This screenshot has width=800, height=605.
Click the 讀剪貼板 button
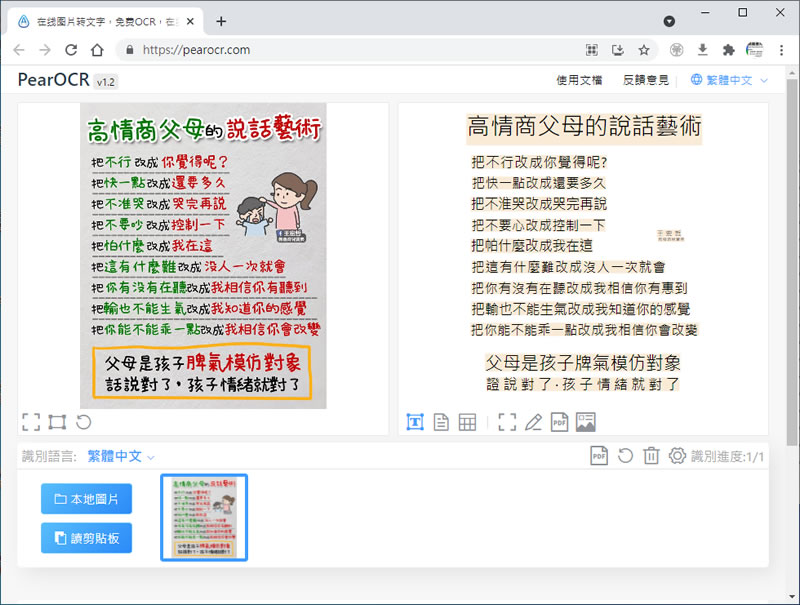(x=86, y=538)
